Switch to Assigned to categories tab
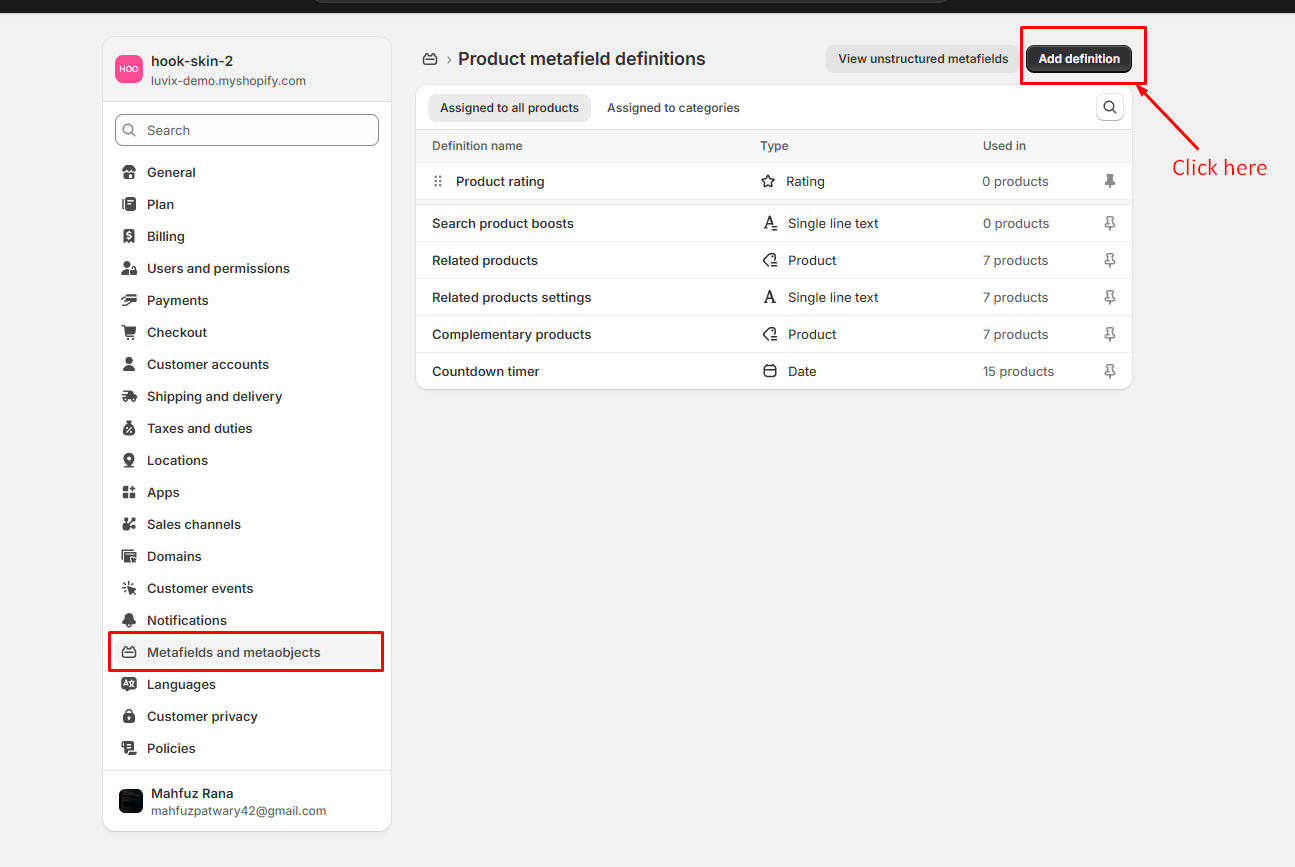Image resolution: width=1295 pixels, height=867 pixels. point(673,108)
